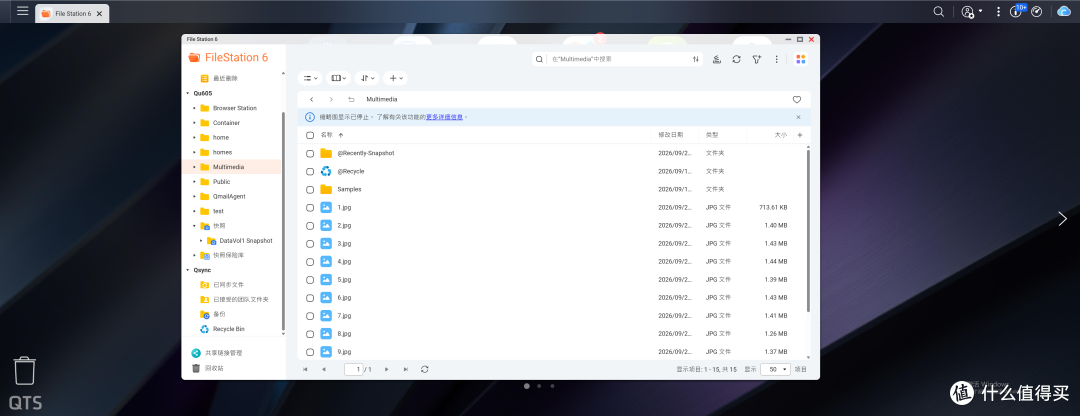Check the Samples folder checkbox
Image resolution: width=1080 pixels, height=416 pixels.
(x=310, y=189)
